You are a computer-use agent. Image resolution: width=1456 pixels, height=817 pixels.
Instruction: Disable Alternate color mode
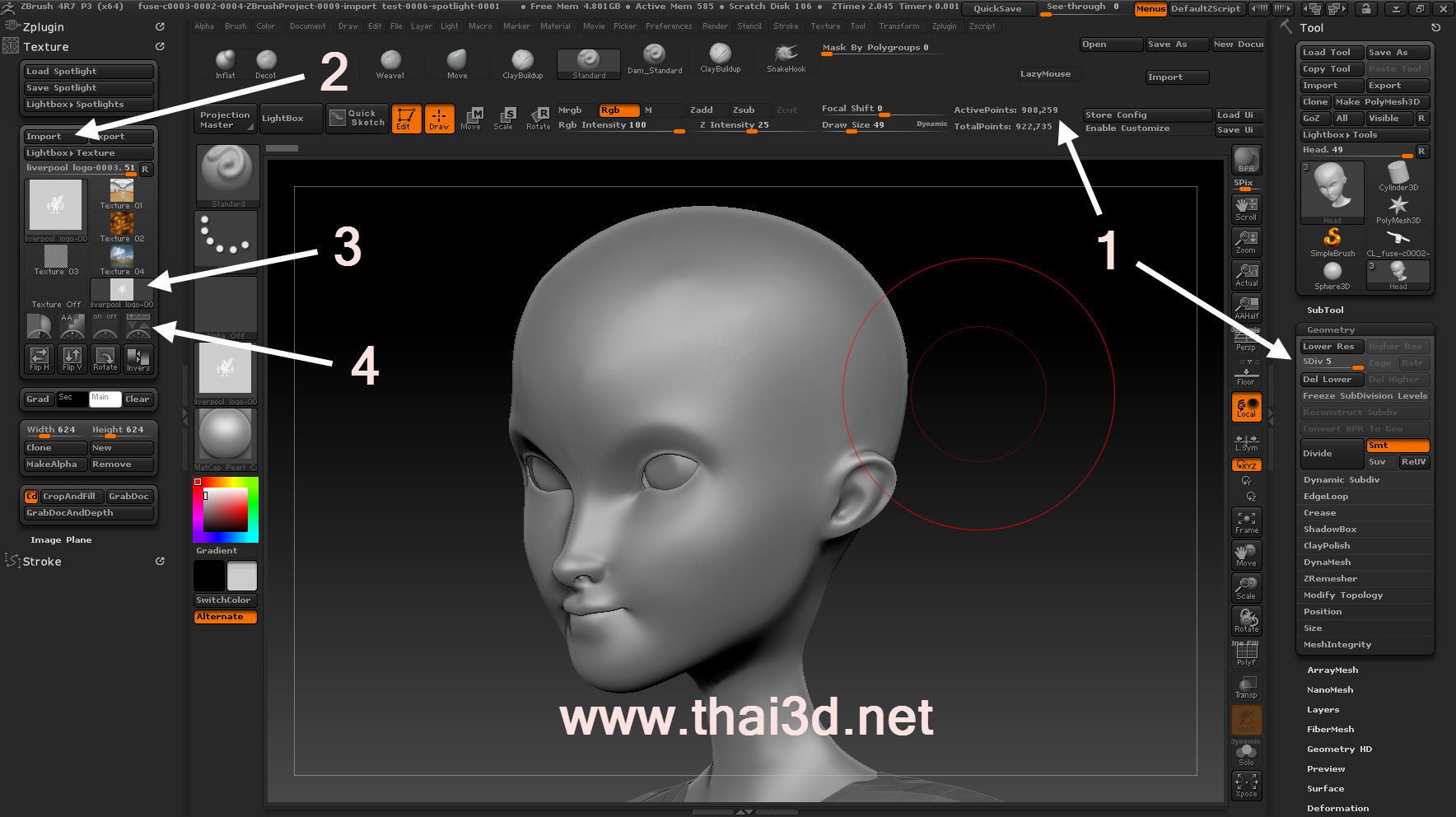(226, 617)
